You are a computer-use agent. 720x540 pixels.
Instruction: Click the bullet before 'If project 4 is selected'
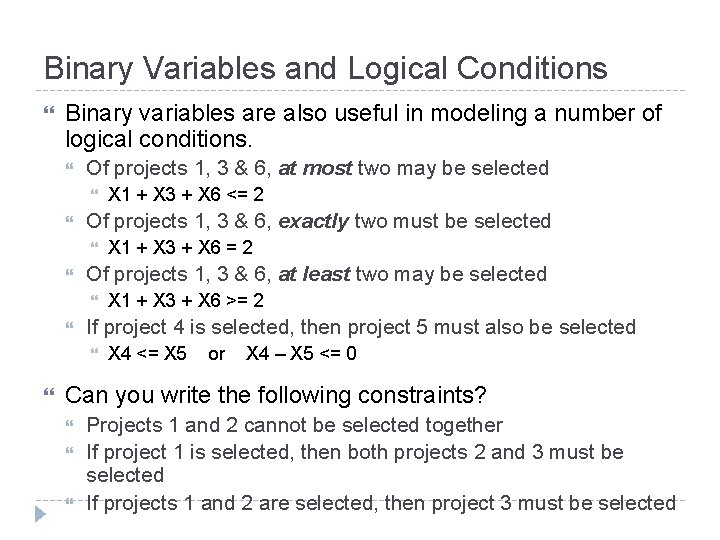70,325
